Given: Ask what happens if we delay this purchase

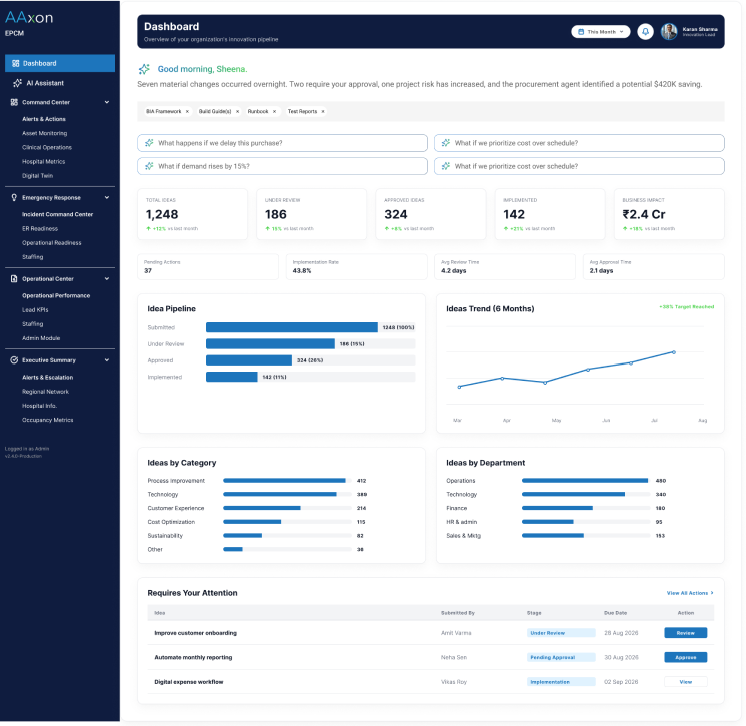Looking at the screenshot, I should (282, 143).
